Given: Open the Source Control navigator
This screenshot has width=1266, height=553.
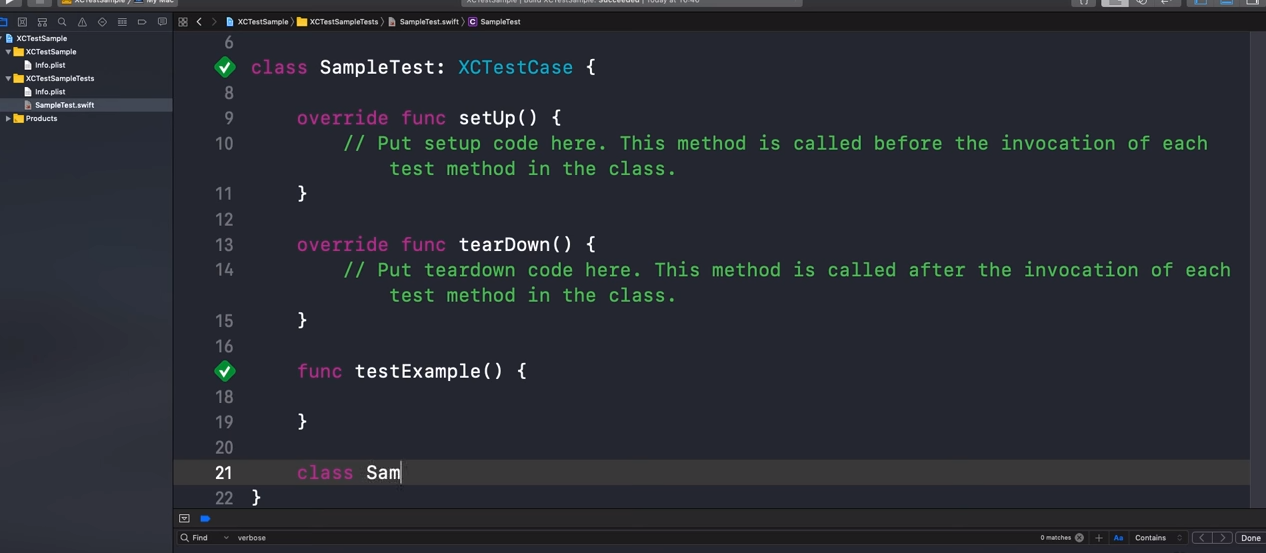Looking at the screenshot, I should click(22, 21).
